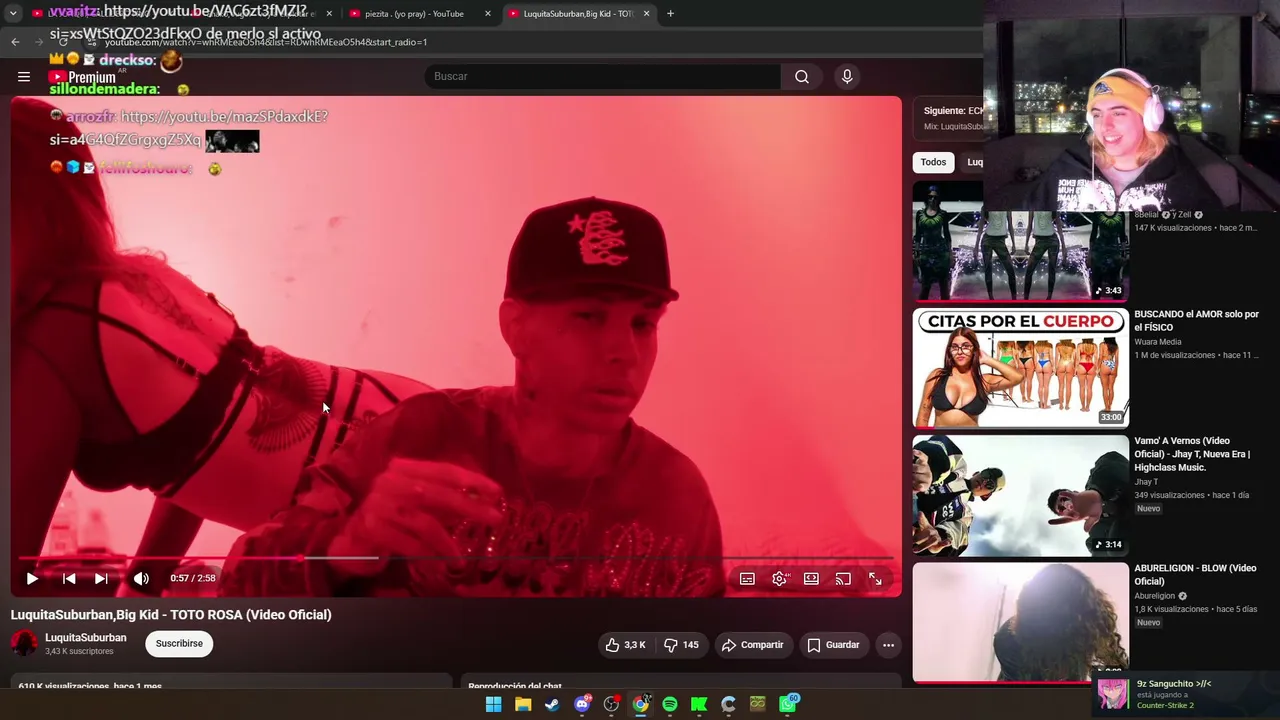
Task: Open WhatsApp from the taskbar
Action: 788,704
